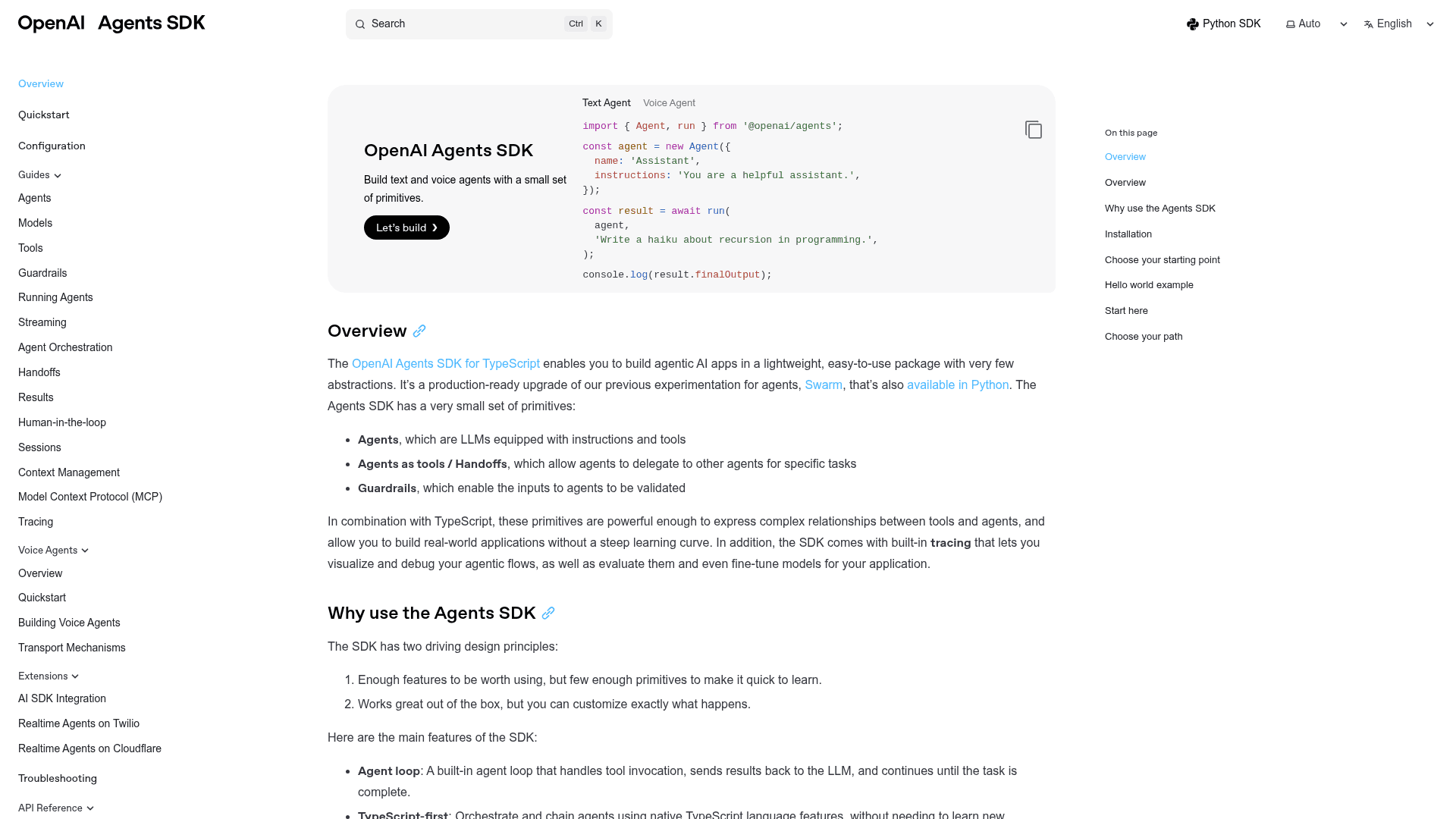Open the Results page
Image resolution: width=1456 pixels, height=819 pixels.
pos(36,398)
